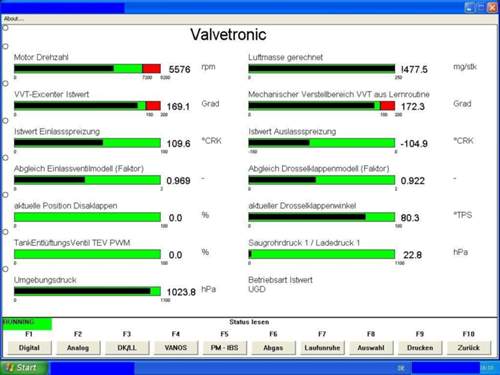Click the 5576 rpm value

(179, 69)
